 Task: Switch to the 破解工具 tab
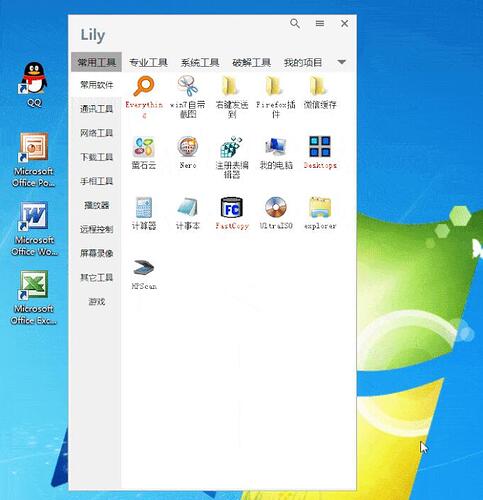point(251,62)
